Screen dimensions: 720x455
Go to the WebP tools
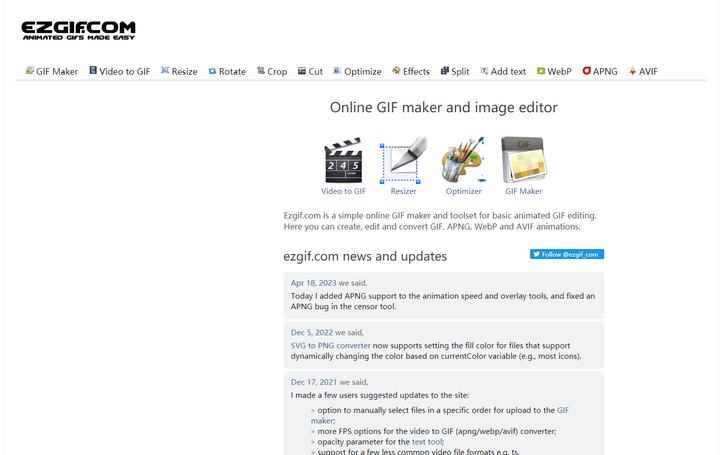[554, 72]
